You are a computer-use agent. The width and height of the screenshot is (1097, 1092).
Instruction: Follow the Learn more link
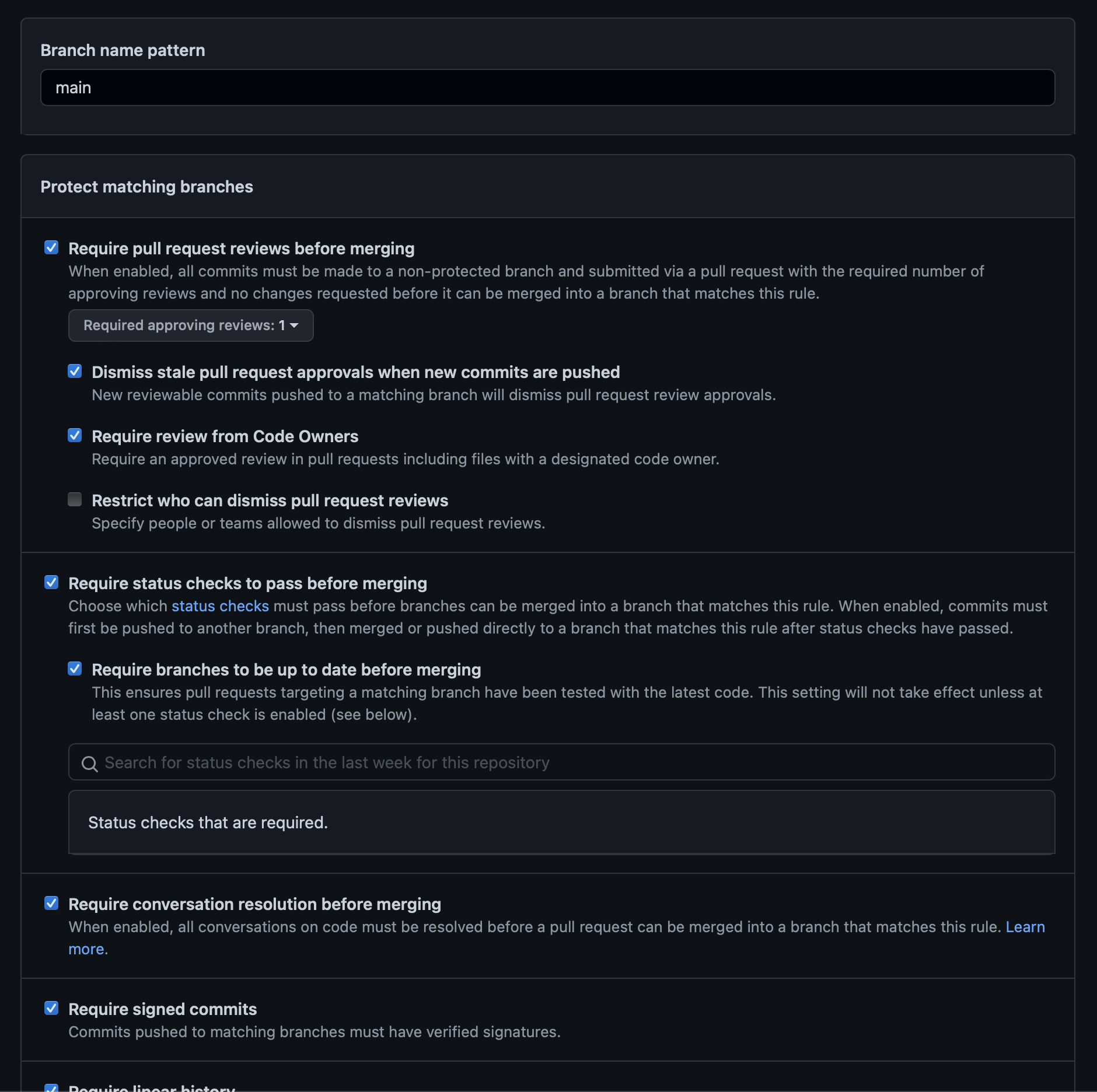click(1025, 927)
